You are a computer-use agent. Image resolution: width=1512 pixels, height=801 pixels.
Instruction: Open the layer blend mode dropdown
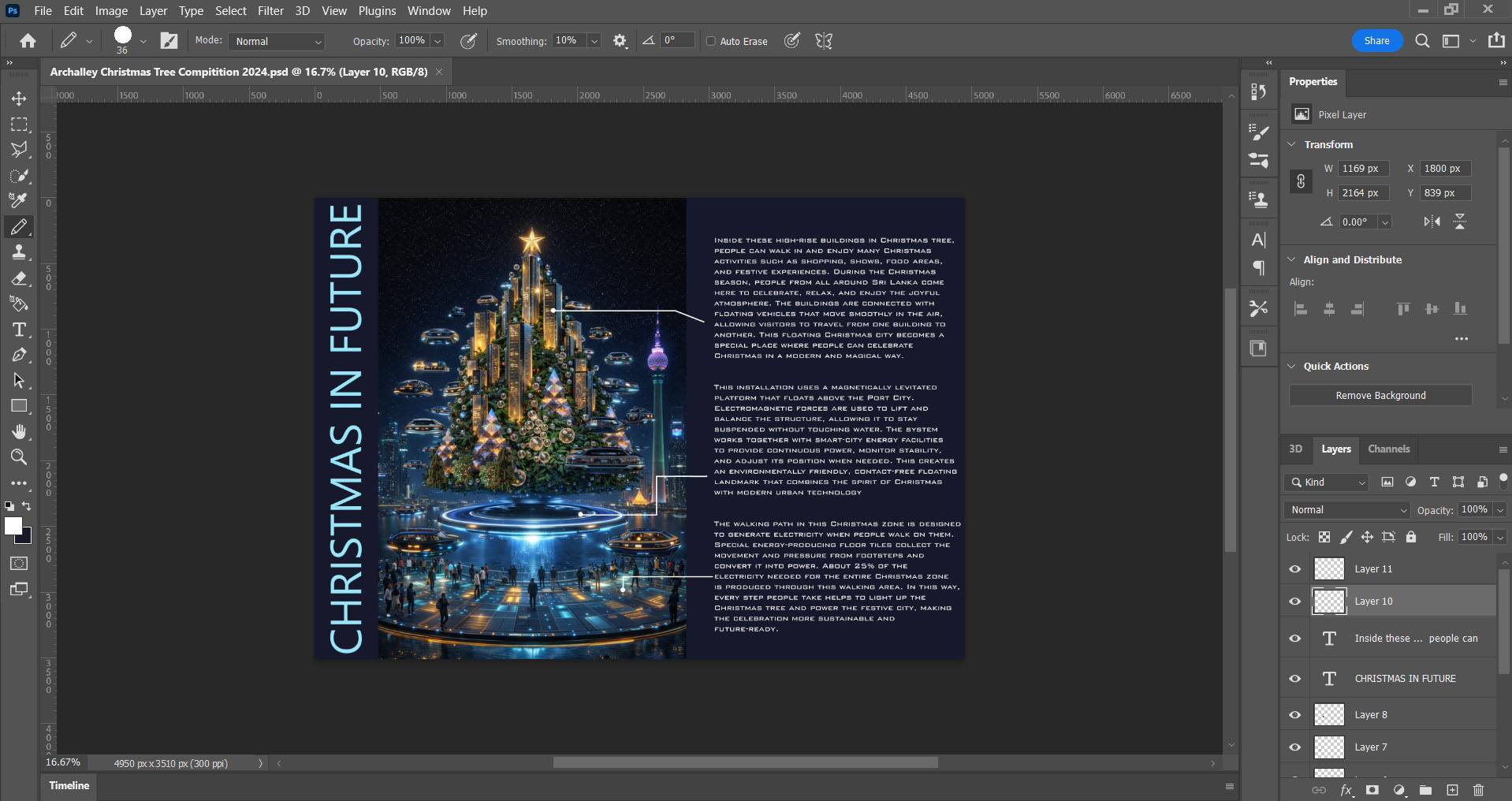coord(1347,510)
